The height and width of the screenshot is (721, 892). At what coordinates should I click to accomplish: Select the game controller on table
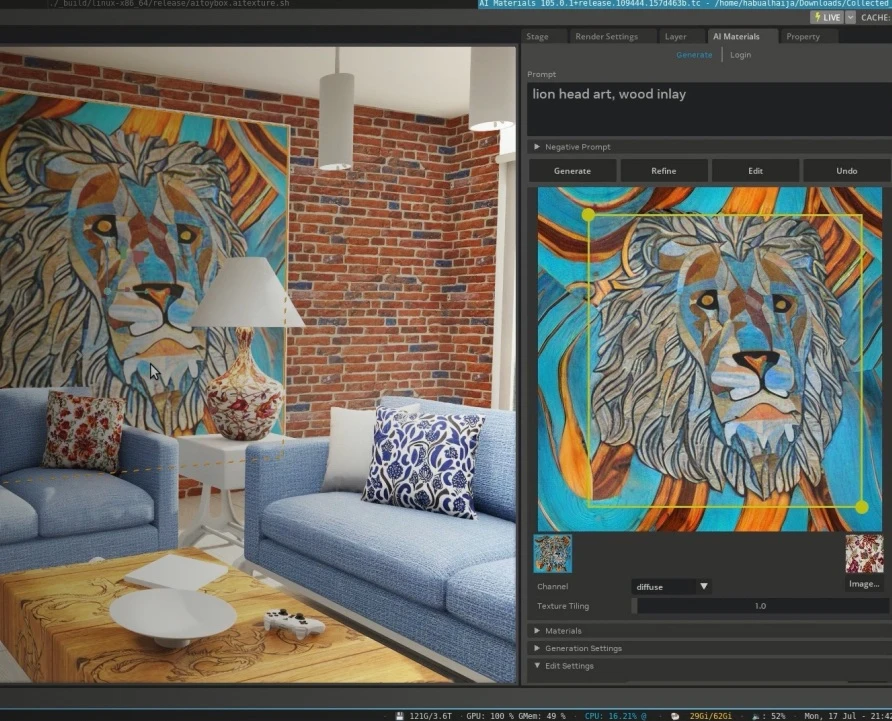[x=294, y=622]
